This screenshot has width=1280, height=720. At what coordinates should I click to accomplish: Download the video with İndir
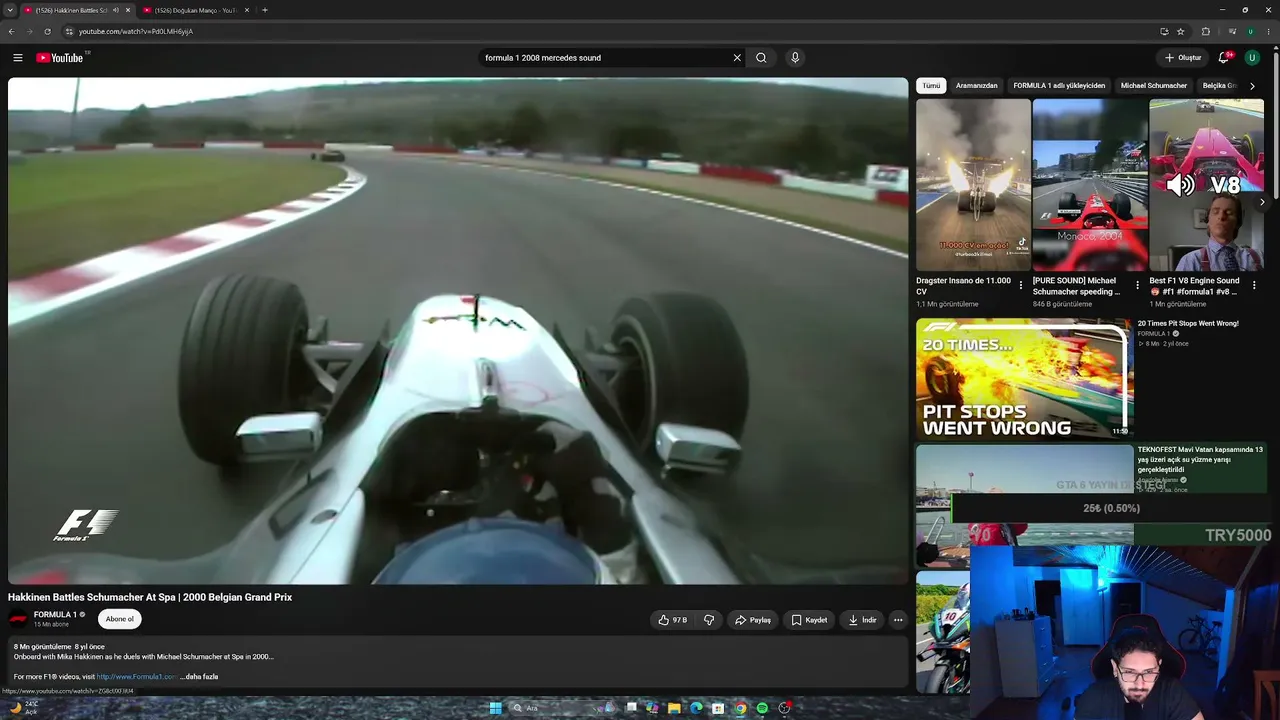click(862, 620)
